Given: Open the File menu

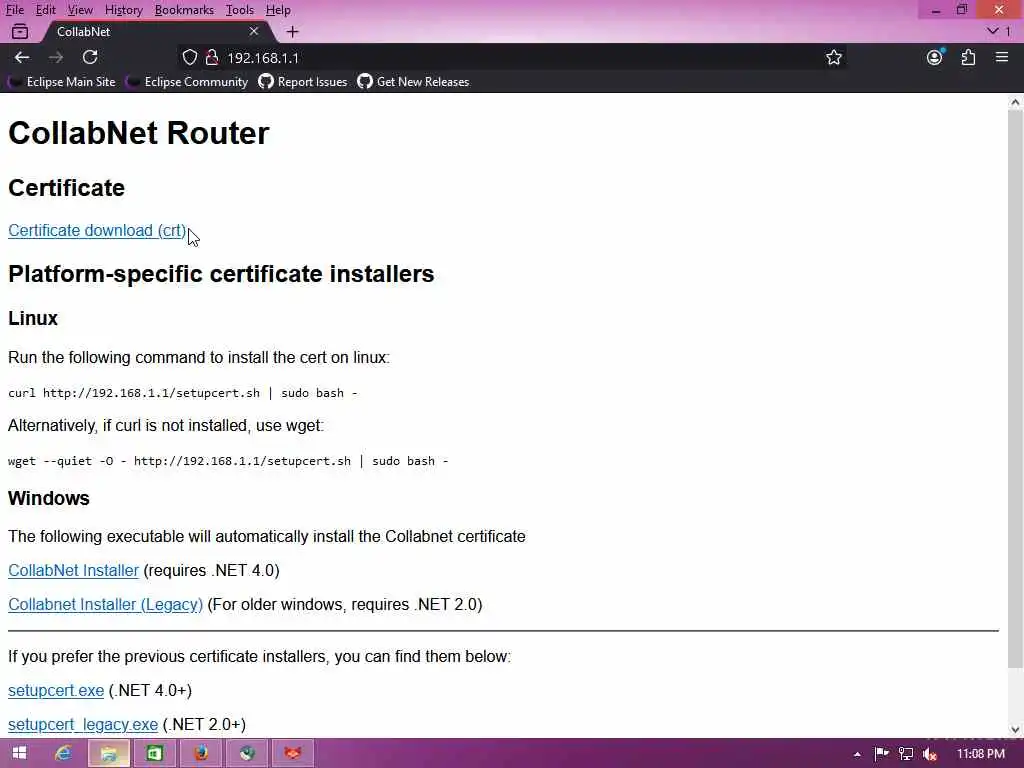Looking at the screenshot, I should (14, 10).
